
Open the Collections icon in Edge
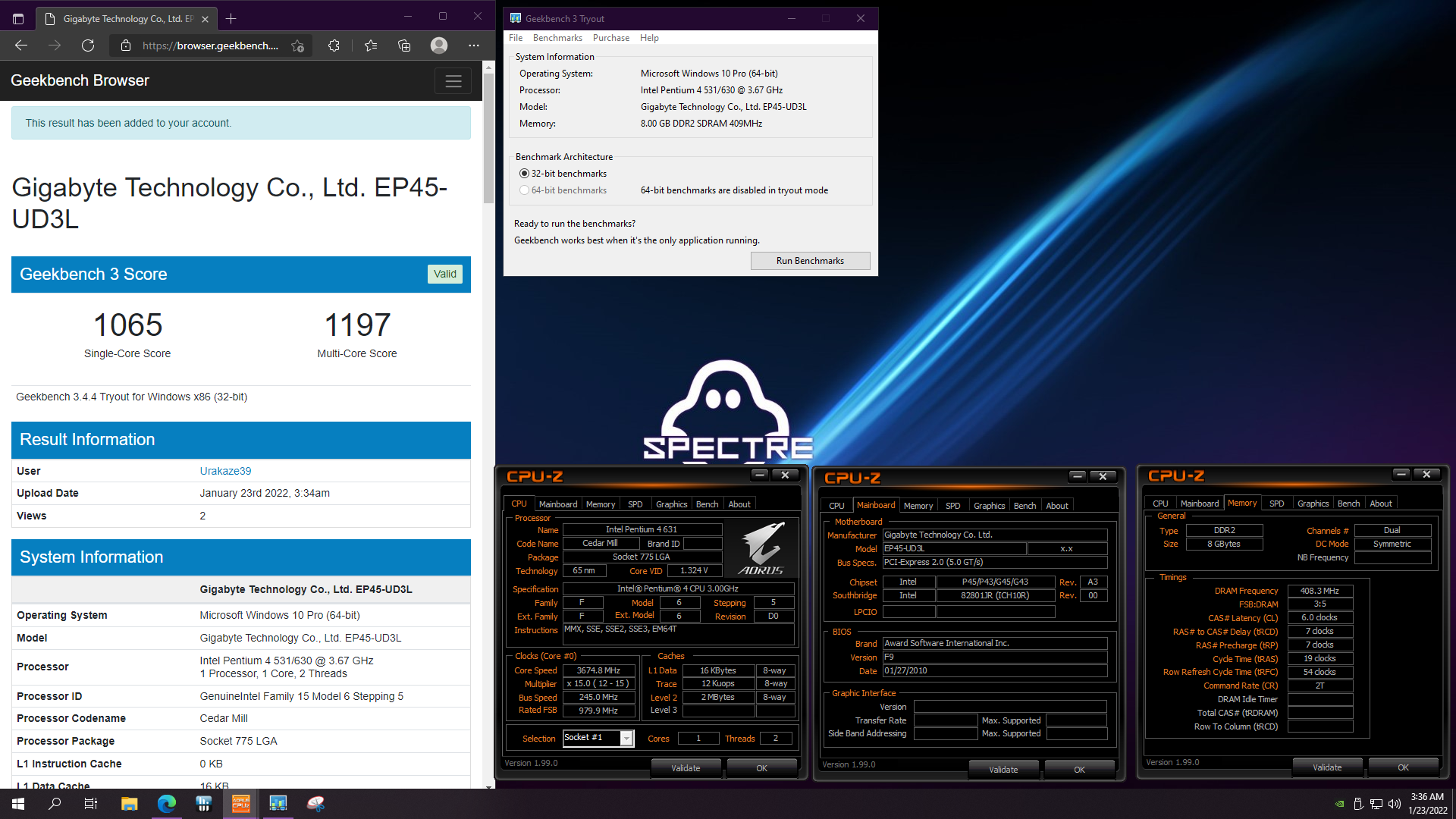pos(404,45)
